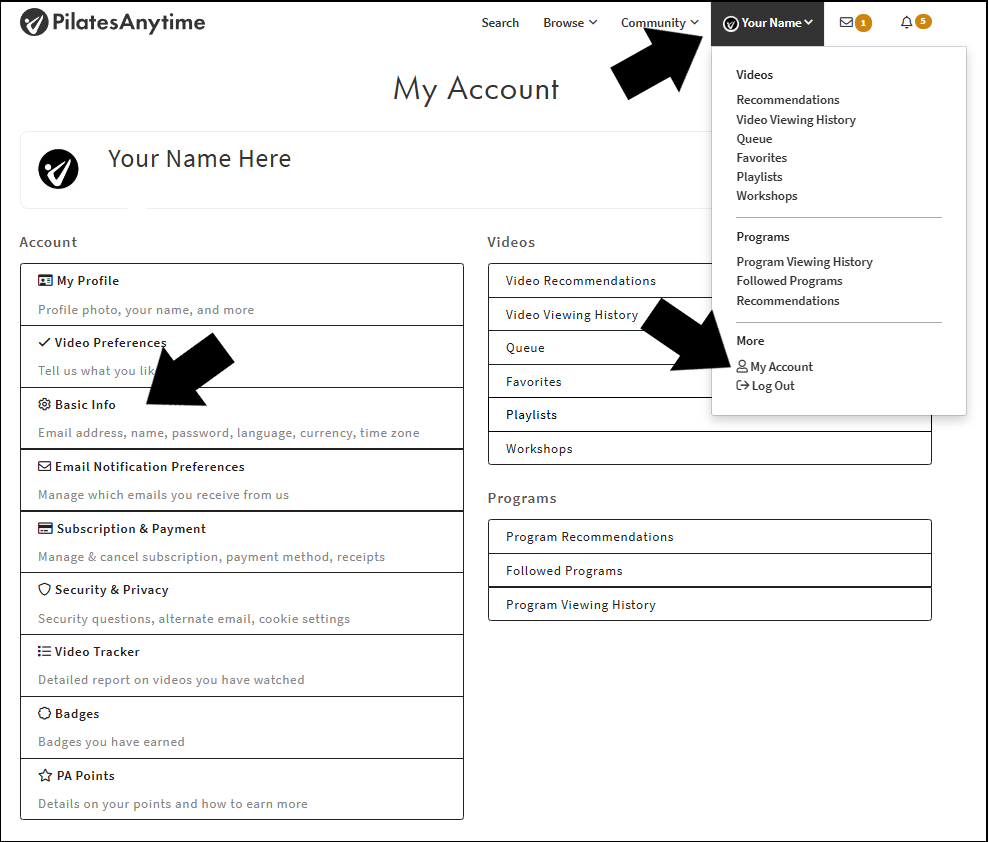This screenshot has width=989, height=842.
Task: Expand the Community dropdown
Action: (x=660, y=23)
